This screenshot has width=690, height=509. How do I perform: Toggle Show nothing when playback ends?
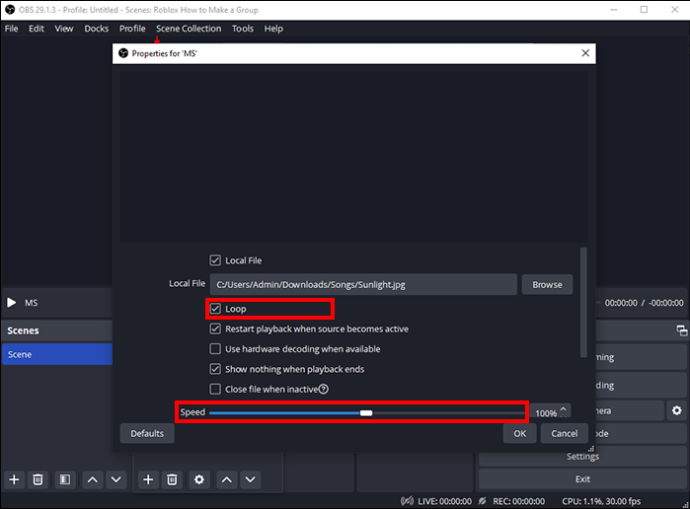click(215, 369)
